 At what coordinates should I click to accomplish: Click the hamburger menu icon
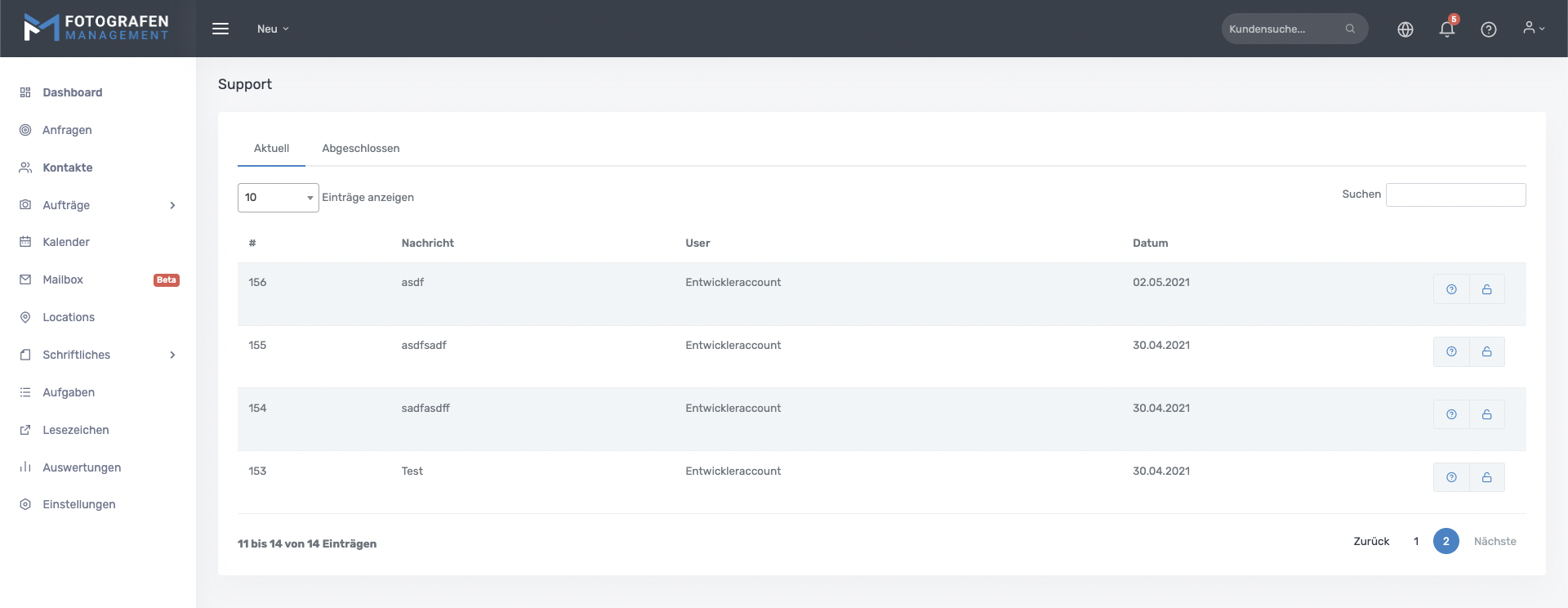220,29
